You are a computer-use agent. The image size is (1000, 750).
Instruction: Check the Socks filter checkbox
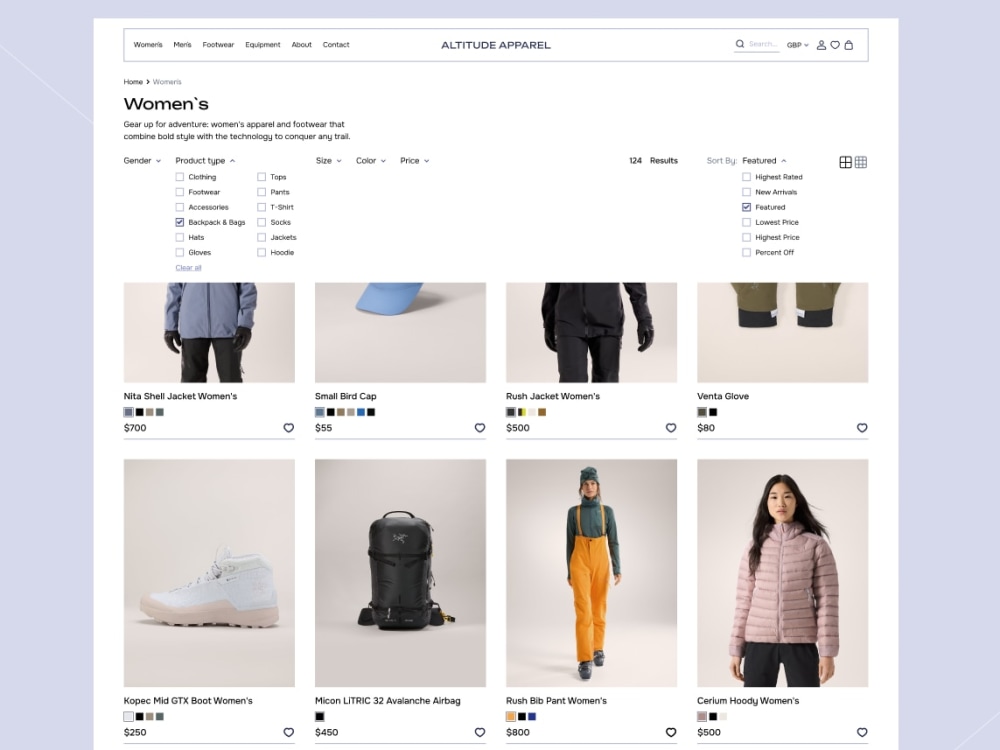pyautogui.click(x=261, y=222)
